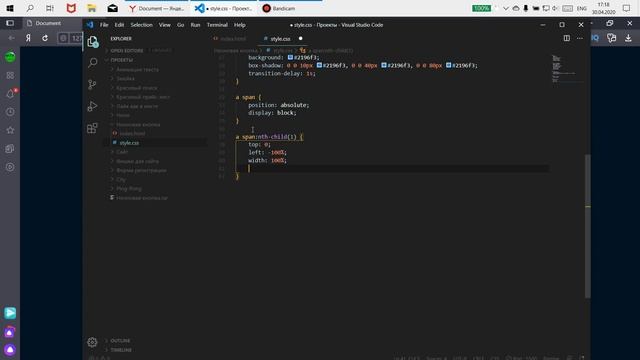
Task: Collapse the Неоновая кнопка folder
Action: pyautogui.click(x=138, y=124)
